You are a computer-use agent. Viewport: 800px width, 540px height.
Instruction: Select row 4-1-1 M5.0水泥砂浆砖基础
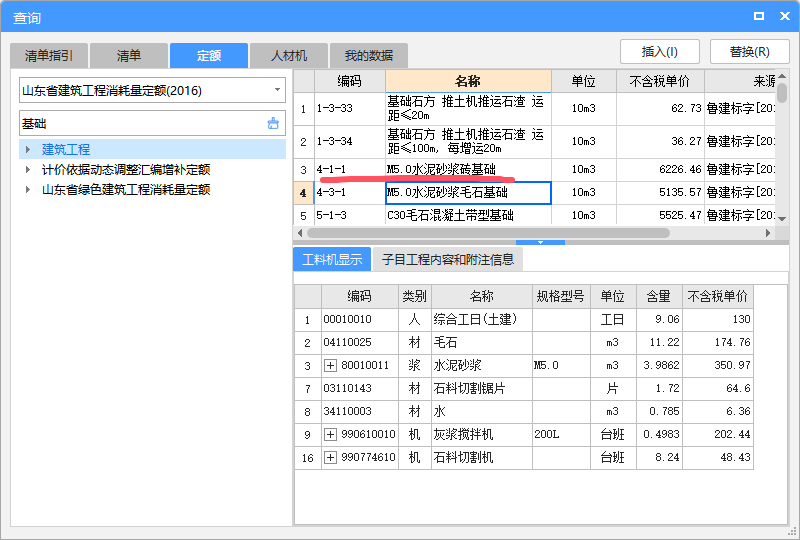pos(535,169)
